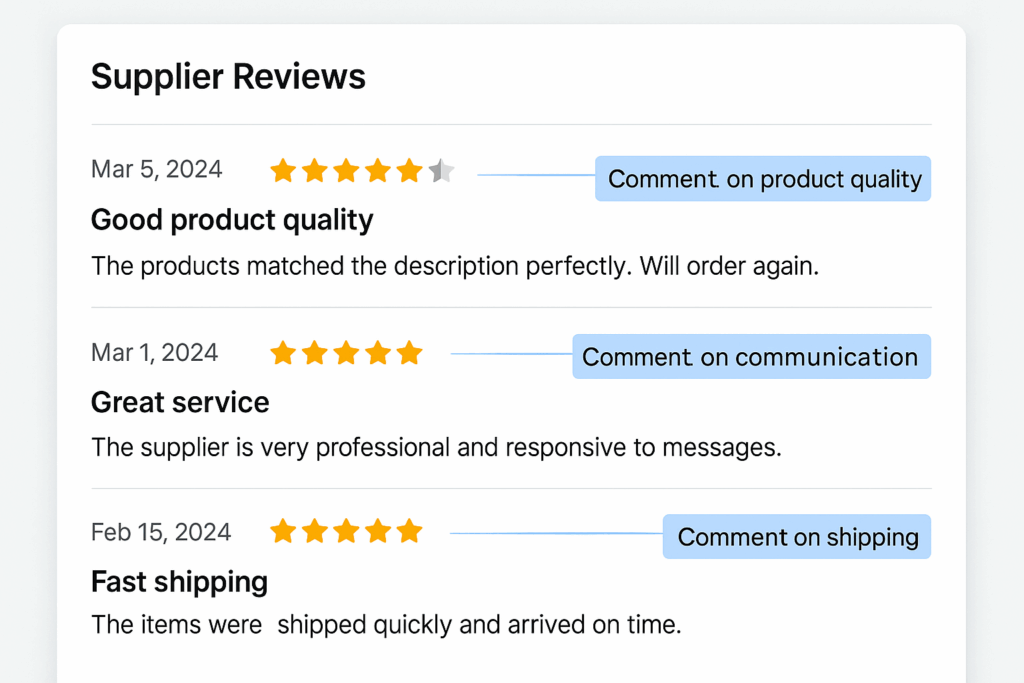1024x683 pixels.
Task: Click the Feb 15, 2024 date label
Action: (161, 532)
